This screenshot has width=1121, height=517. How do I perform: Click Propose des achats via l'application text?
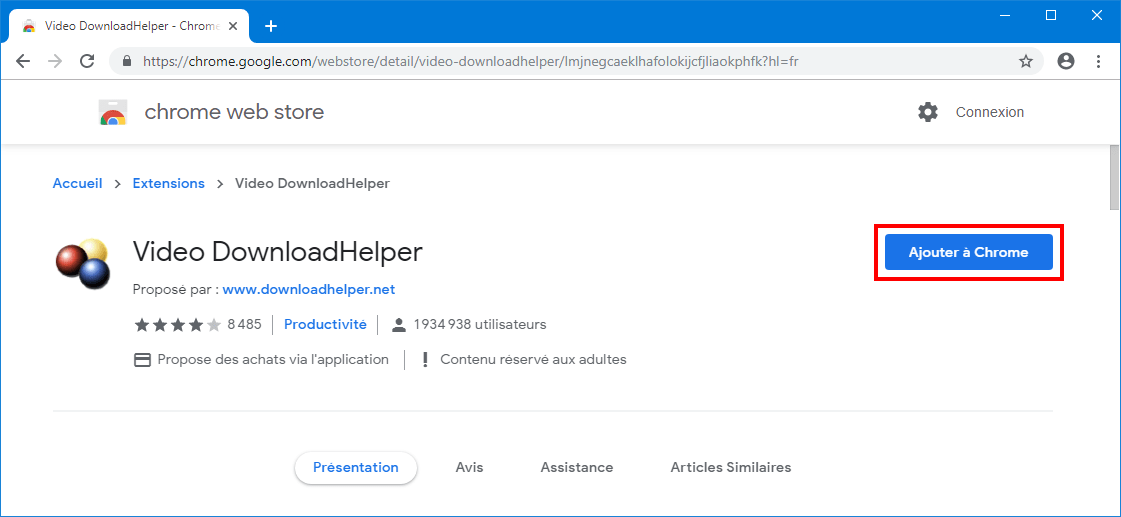point(273,360)
